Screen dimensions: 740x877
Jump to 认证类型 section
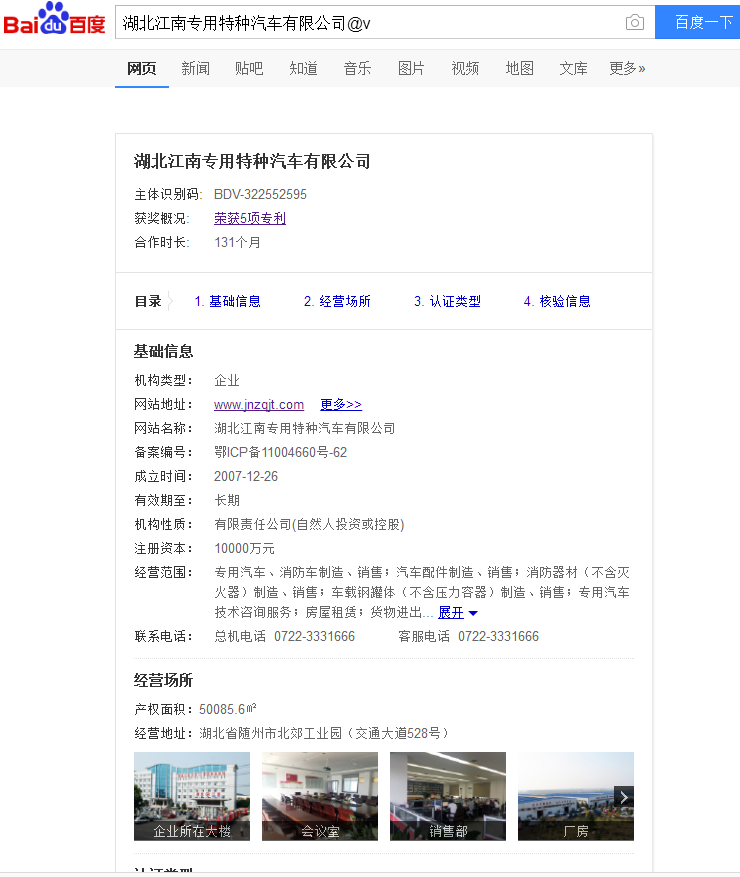pos(447,301)
